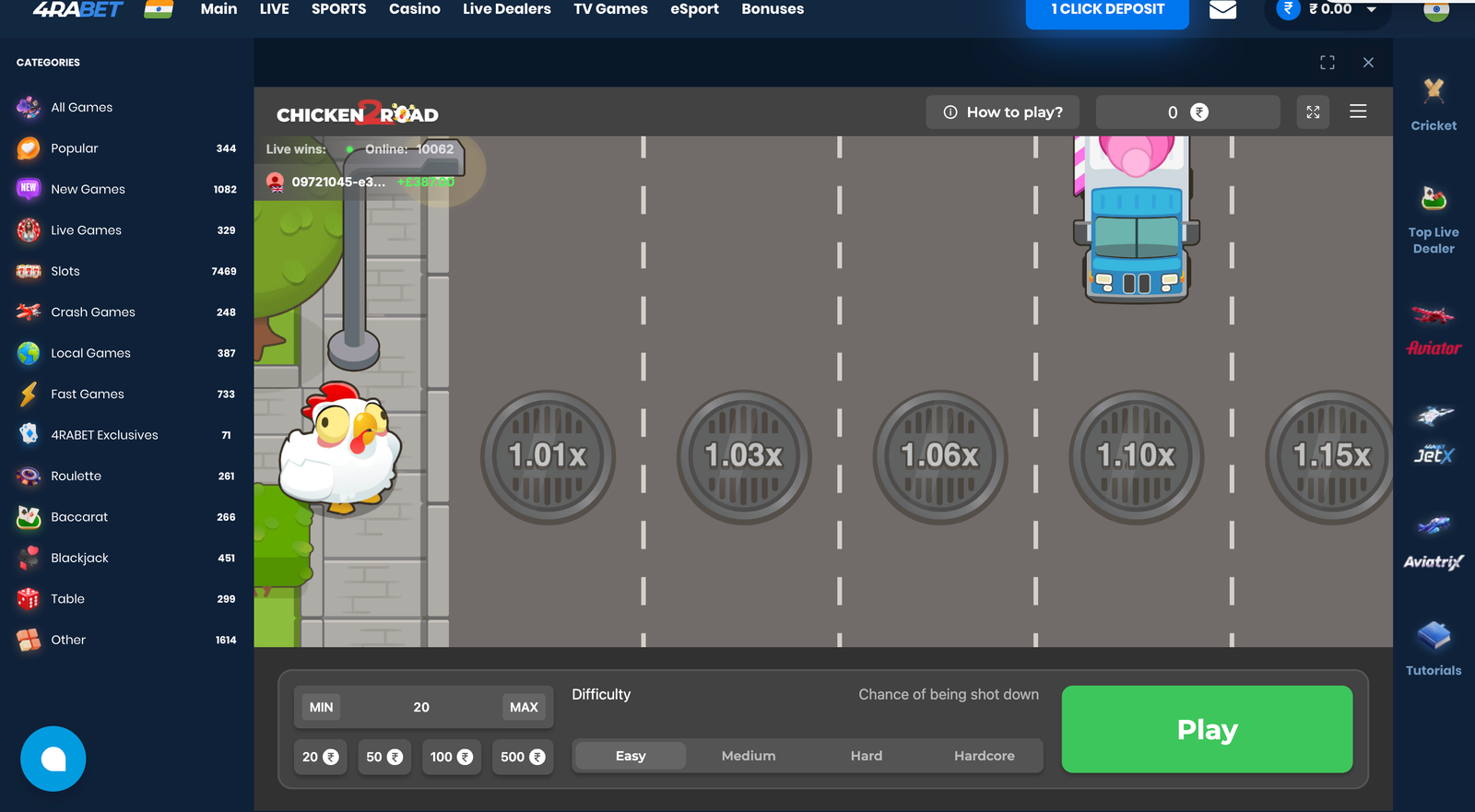Pick the 500 rupee quick bet
Screen dimensions: 1475x812
coord(523,757)
